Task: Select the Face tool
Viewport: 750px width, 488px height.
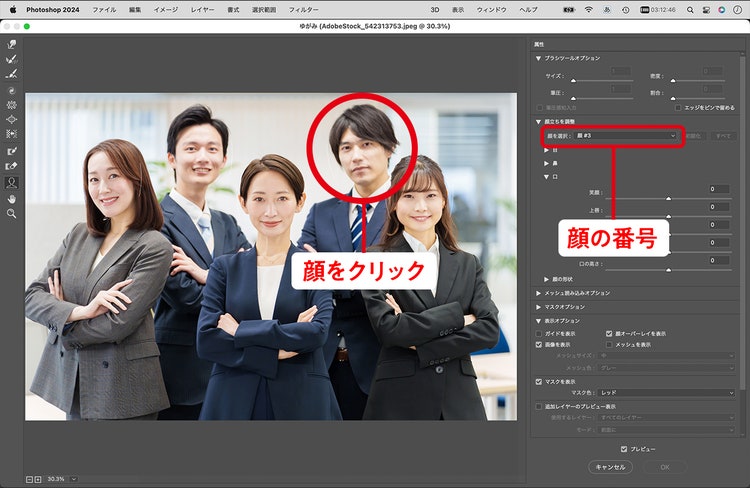Action: (11, 183)
